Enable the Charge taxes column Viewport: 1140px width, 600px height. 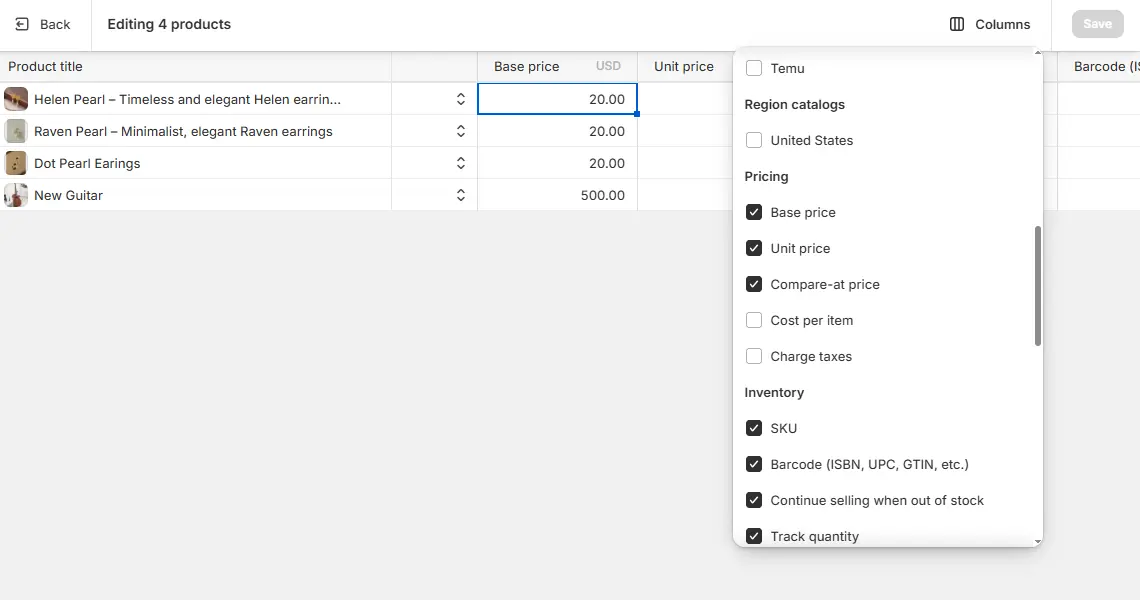[753, 356]
